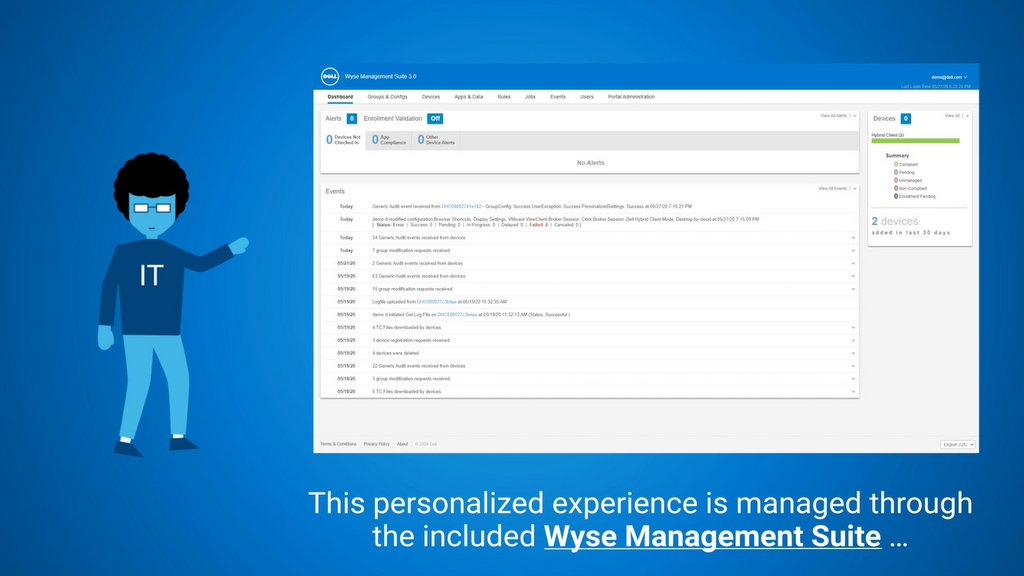This screenshot has width=1024, height=576.
Task: Open the demo@dell.com account dropdown
Action: coord(949,77)
